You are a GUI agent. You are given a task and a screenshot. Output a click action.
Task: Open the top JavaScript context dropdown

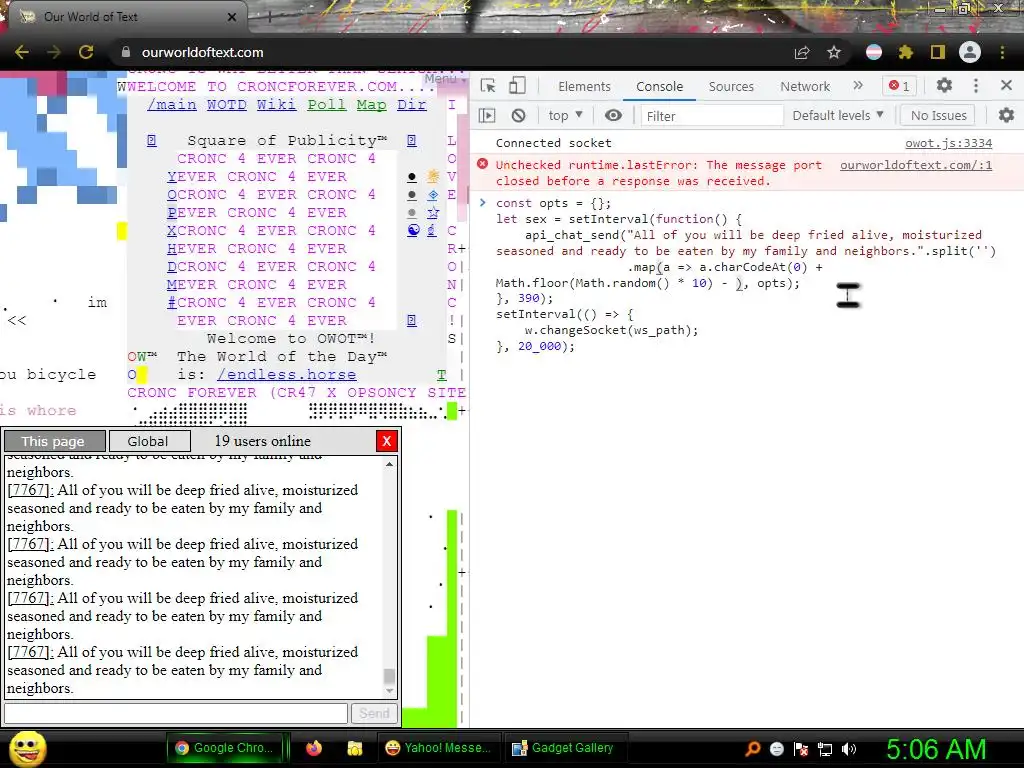pyautogui.click(x=566, y=116)
